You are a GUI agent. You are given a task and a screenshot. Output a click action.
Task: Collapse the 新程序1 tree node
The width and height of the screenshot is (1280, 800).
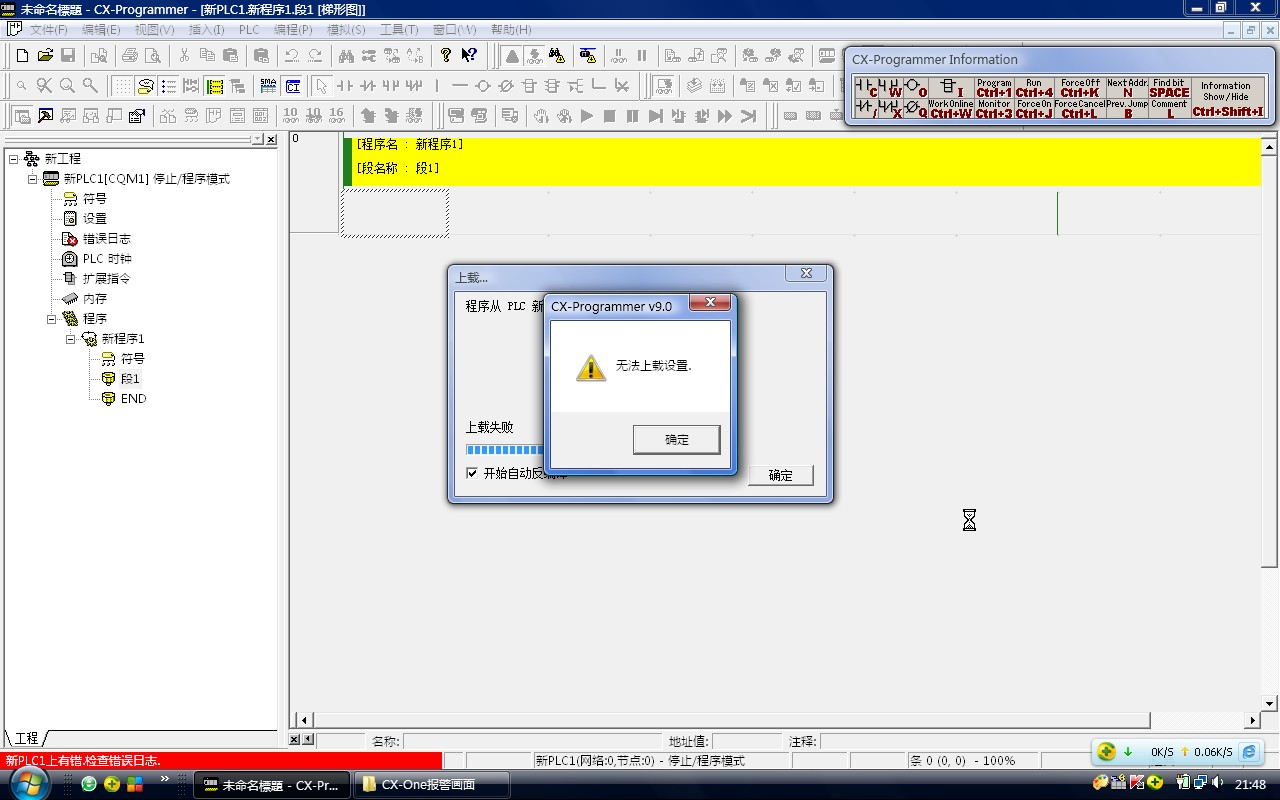click(71, 339)
